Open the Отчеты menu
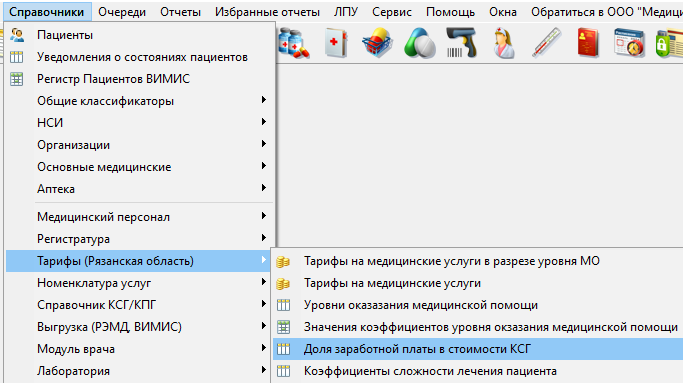Viewport: 683px width, 383px height. pyautogui.click(x=180, y=12)
